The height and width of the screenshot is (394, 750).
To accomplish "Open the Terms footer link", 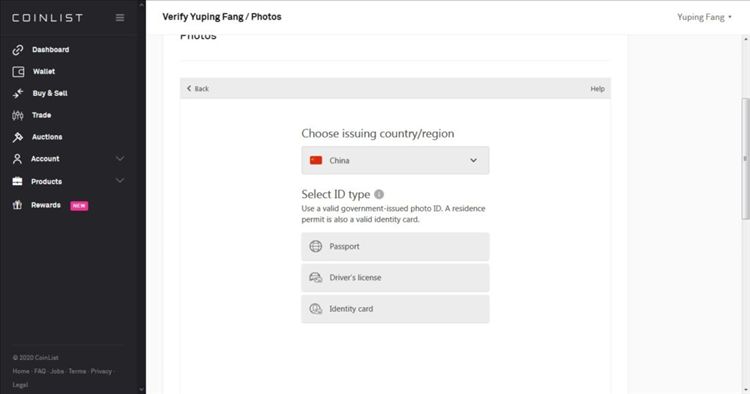I will tap(77, 371).
